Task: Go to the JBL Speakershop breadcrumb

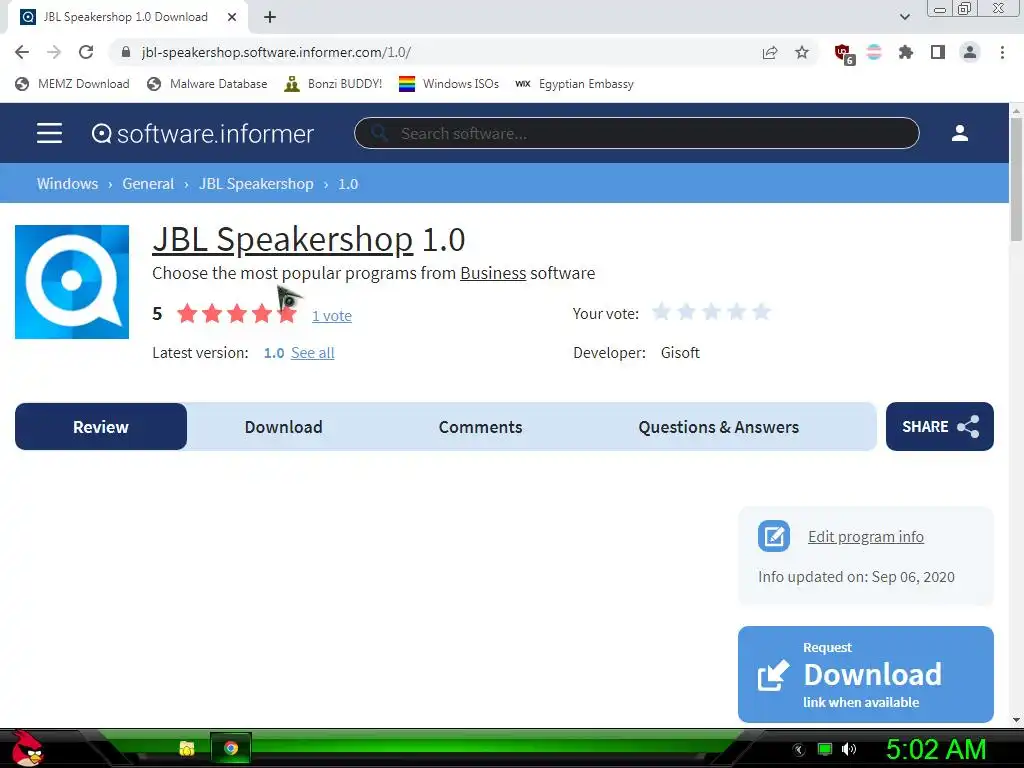Action: coord(256,184)
